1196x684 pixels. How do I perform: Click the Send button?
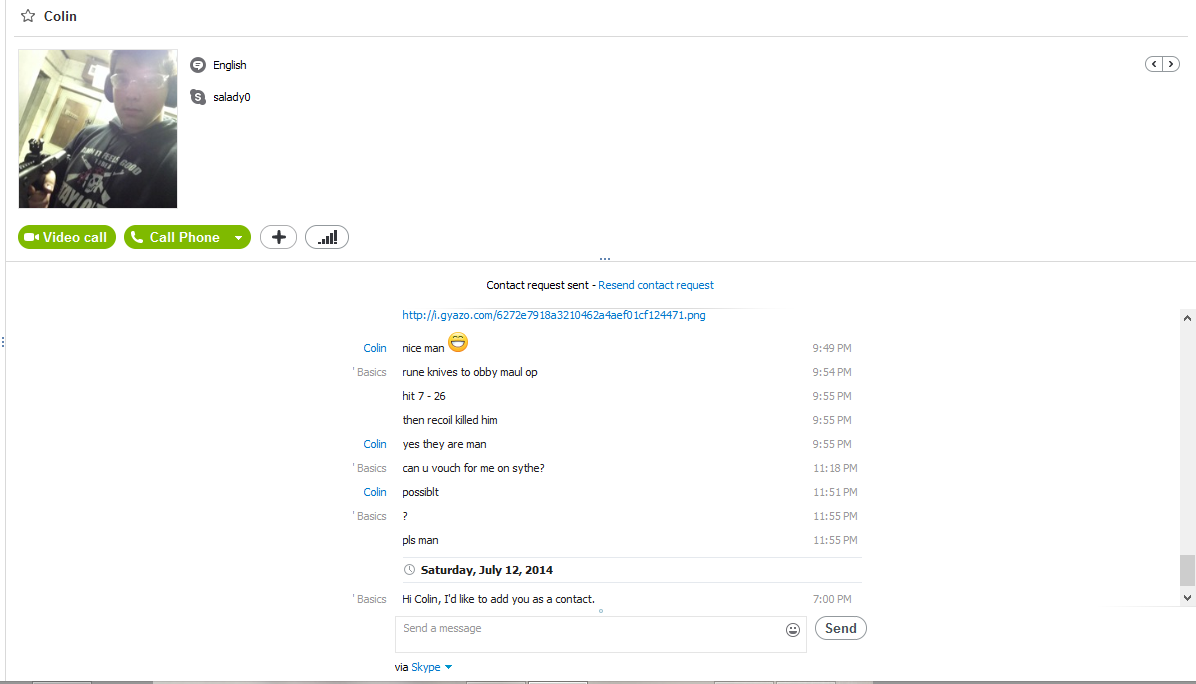(841, 628)
